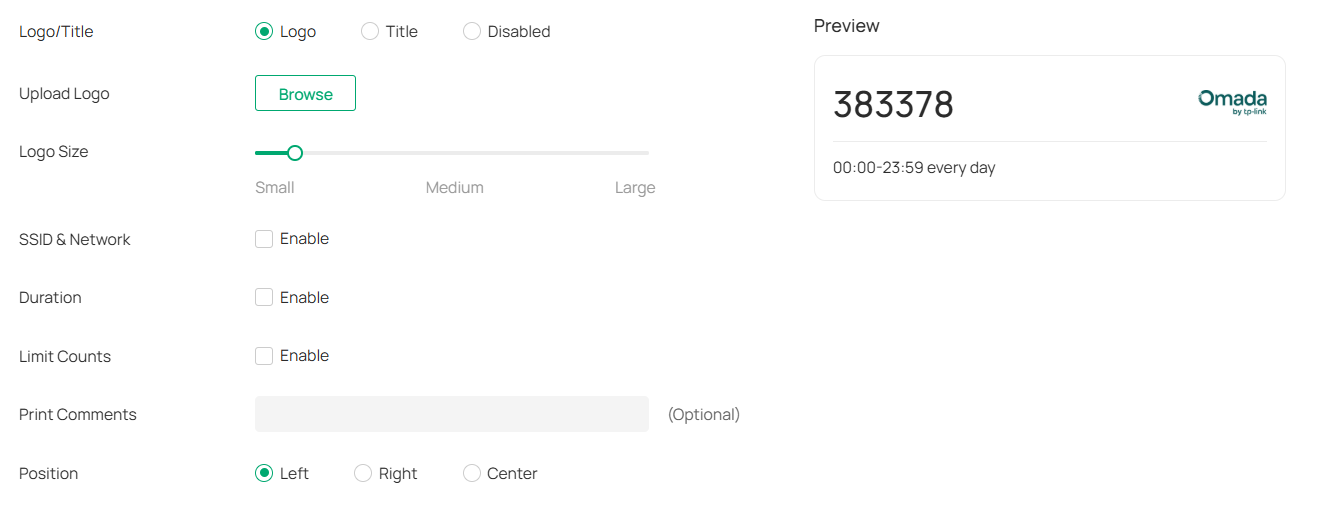The width and height of the screenshot is (1325, 514).
Task: Select Left position radio button
Action: (x=264, y=473)
